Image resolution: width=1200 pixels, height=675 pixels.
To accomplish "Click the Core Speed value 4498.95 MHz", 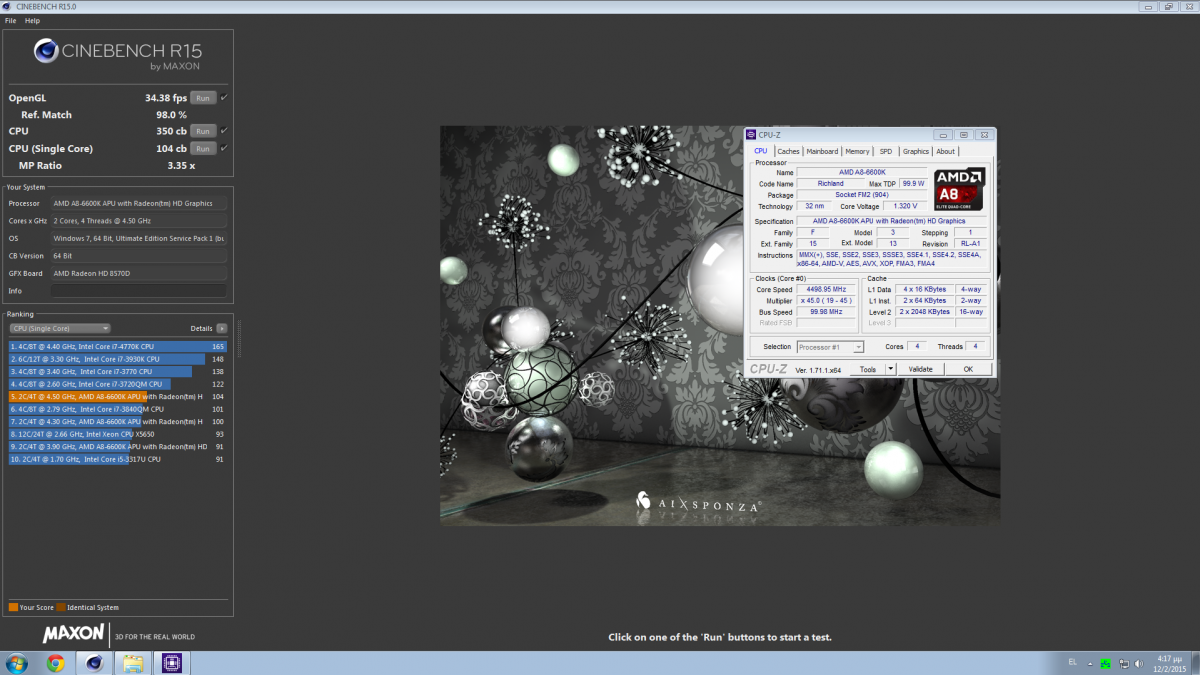I will click(827, 289).
